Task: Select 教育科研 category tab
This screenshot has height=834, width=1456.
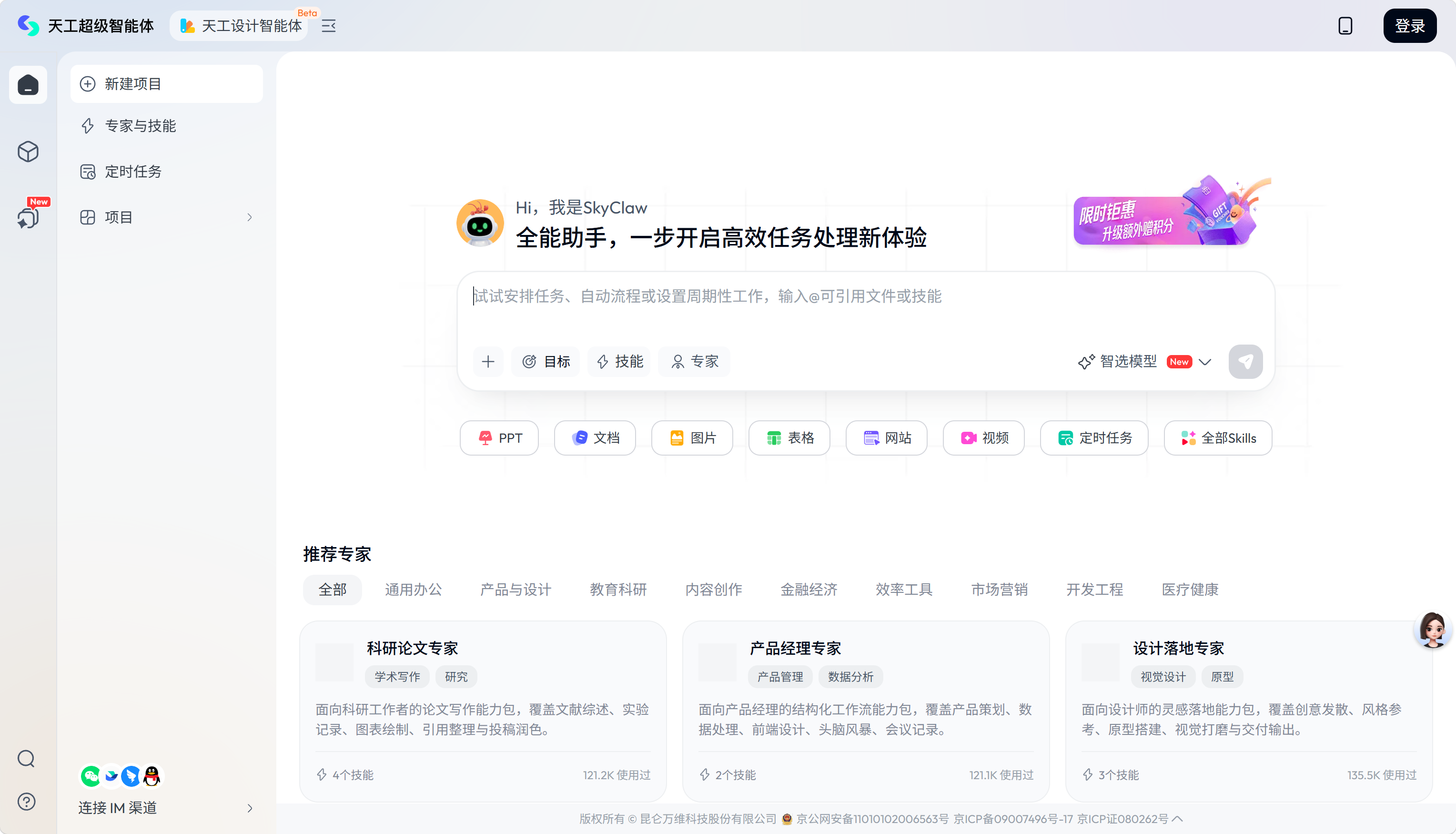Action: [618, 589]
